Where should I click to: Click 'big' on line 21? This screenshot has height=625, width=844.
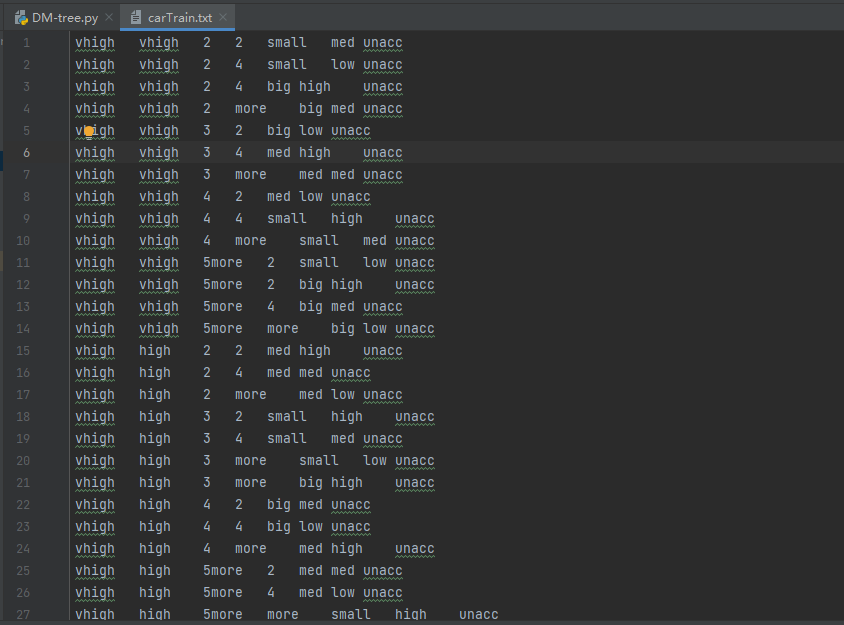(x=311, y=483)
